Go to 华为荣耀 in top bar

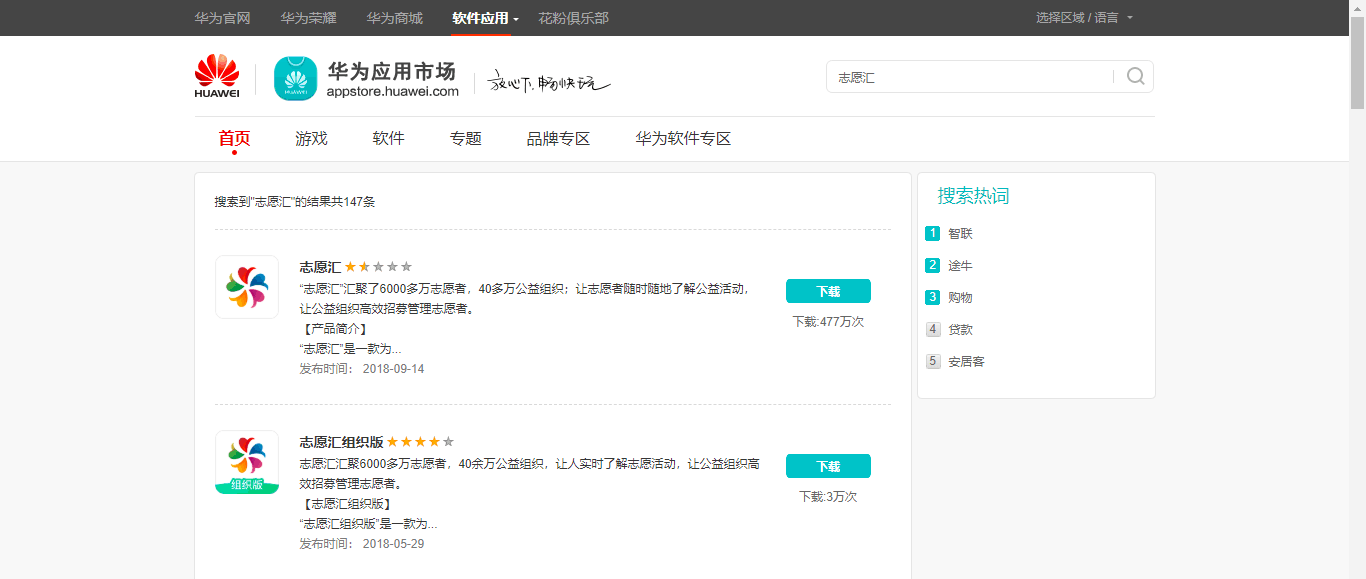(x=308, y=18)
